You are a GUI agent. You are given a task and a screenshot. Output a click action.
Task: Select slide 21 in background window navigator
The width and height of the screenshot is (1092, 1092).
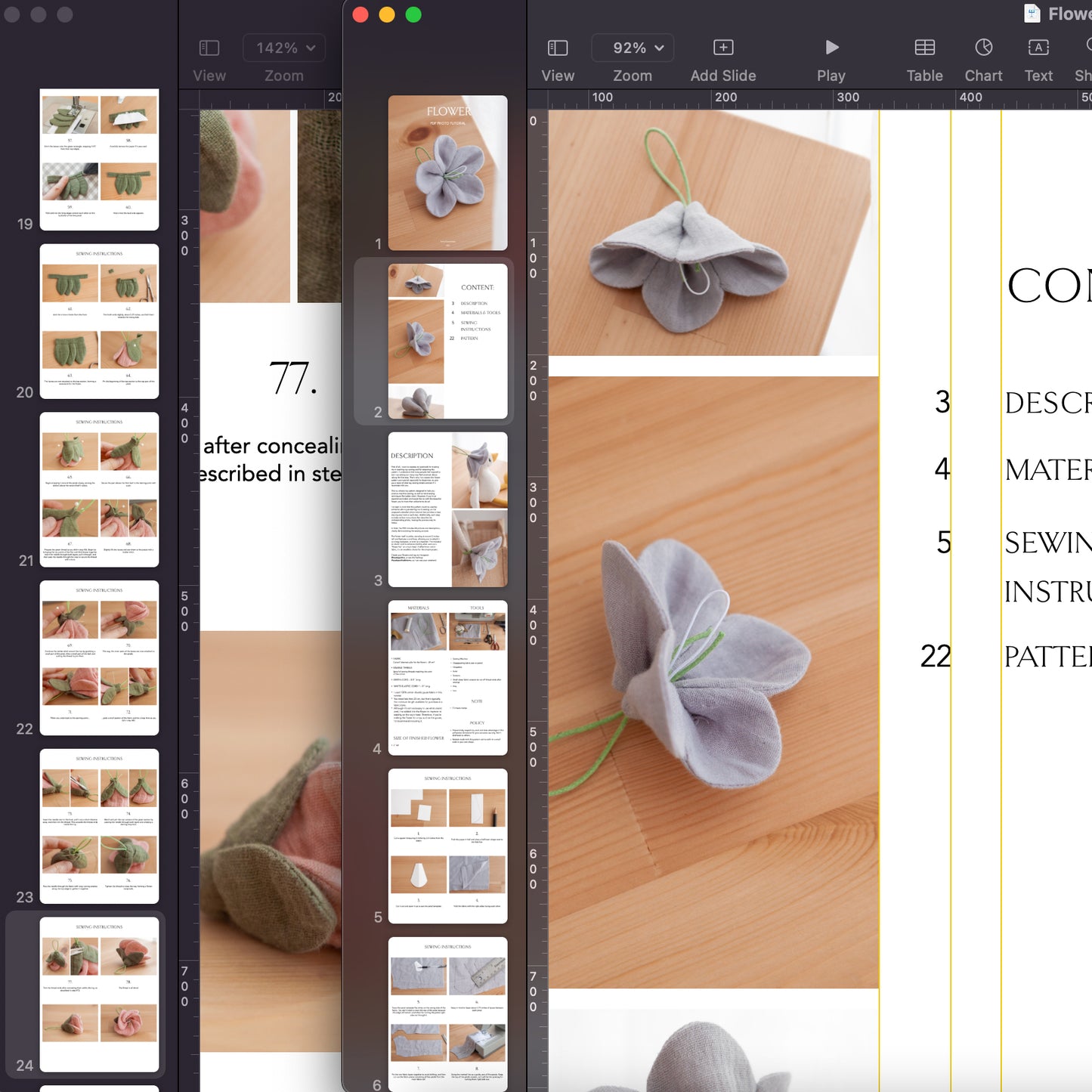[99, 490]
